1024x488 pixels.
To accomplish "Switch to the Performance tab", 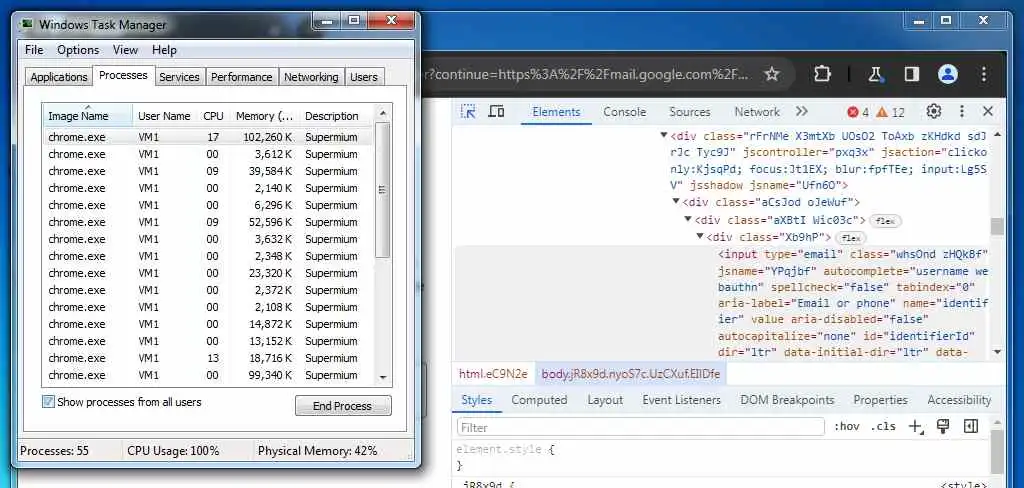I will [242, 77].
